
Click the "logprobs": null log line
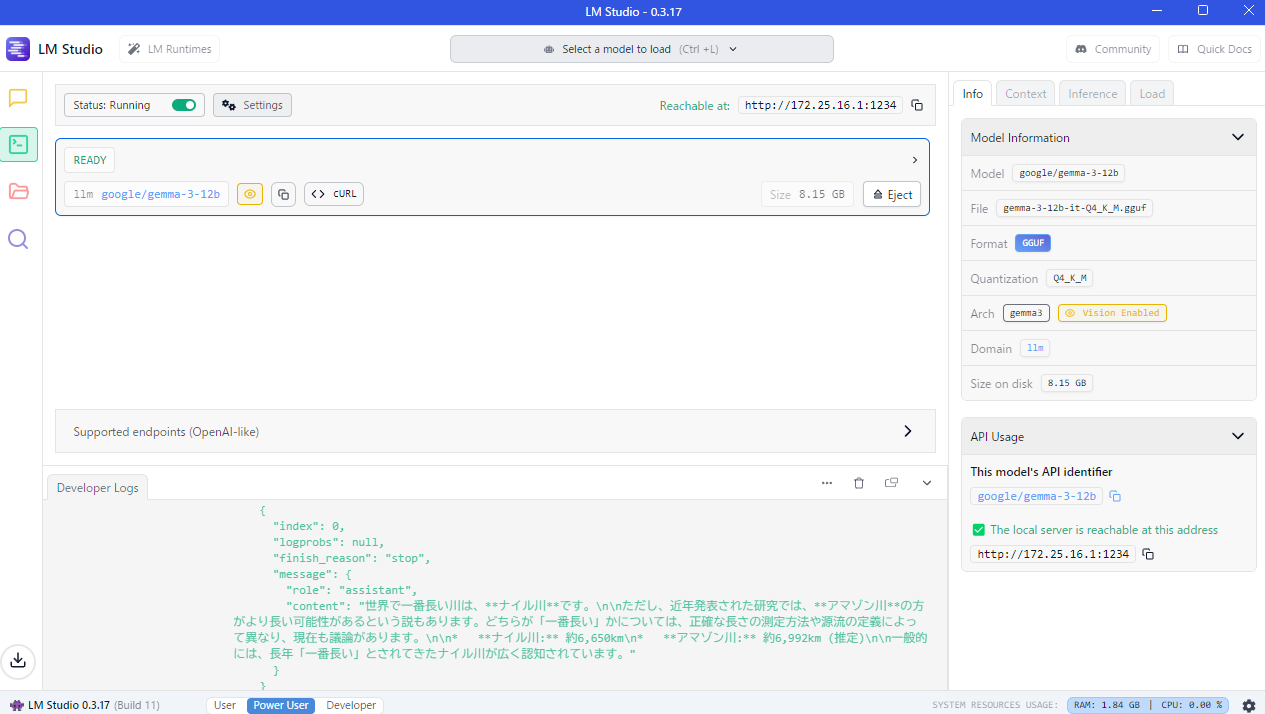[x=328, y=542]
